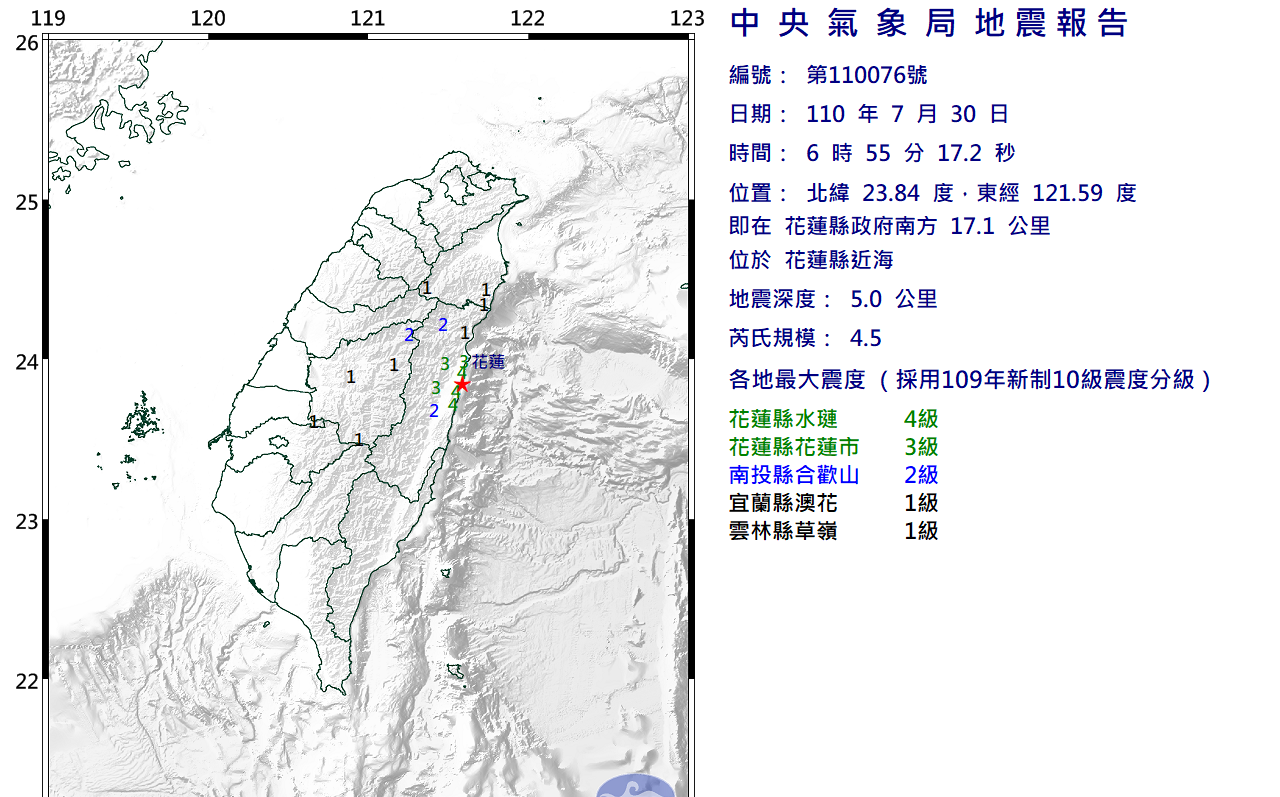Click the red epicenter star on the map
This screenshot has height=797, width=1280.
tap(461, 384)
